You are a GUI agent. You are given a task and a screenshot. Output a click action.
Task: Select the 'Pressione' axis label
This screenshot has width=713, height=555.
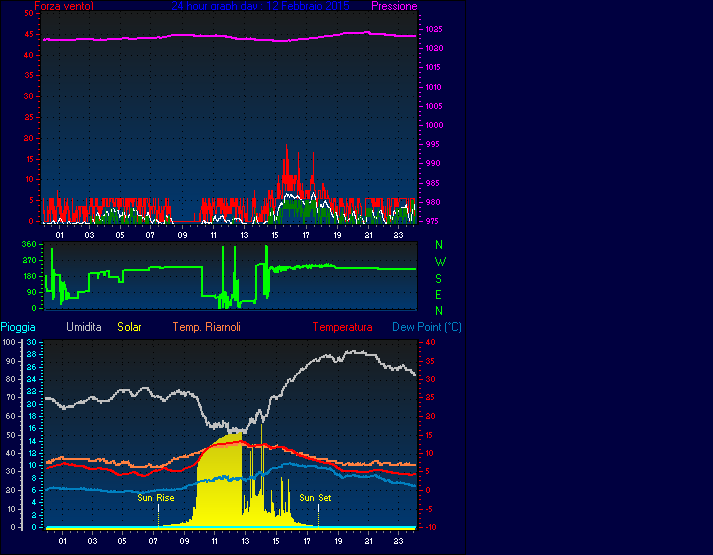pyautogui.click(x=394, y=6)
